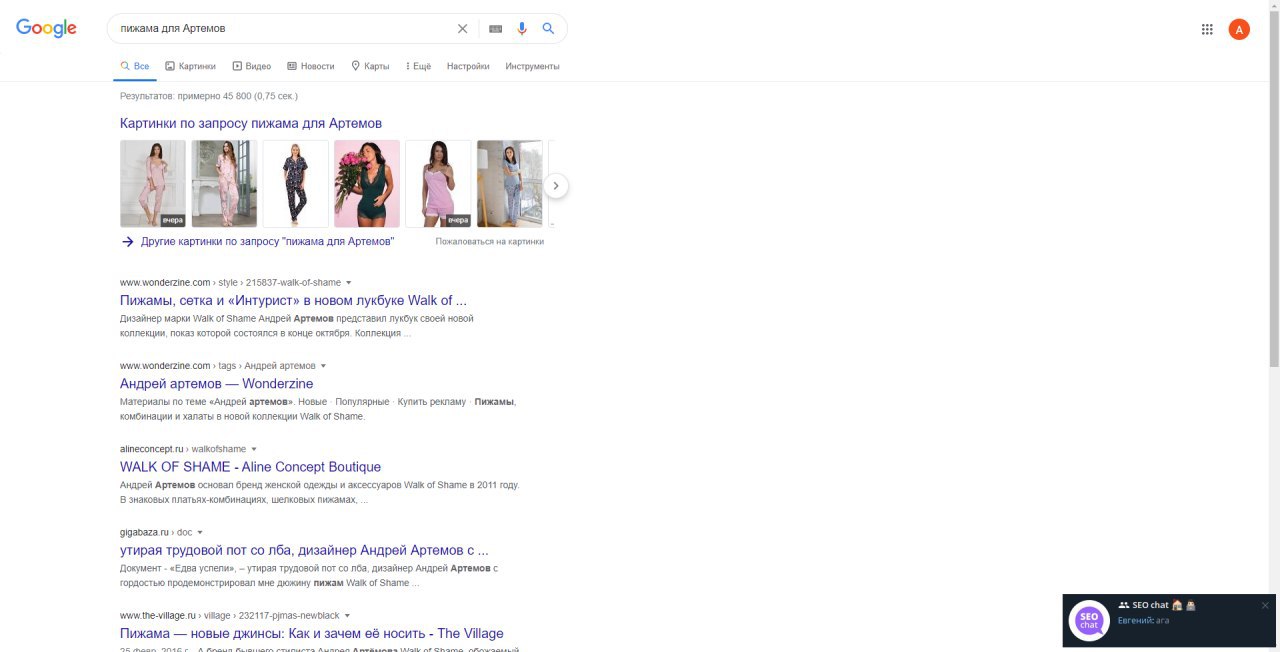Open the account avatar A

click(1239, 29)
